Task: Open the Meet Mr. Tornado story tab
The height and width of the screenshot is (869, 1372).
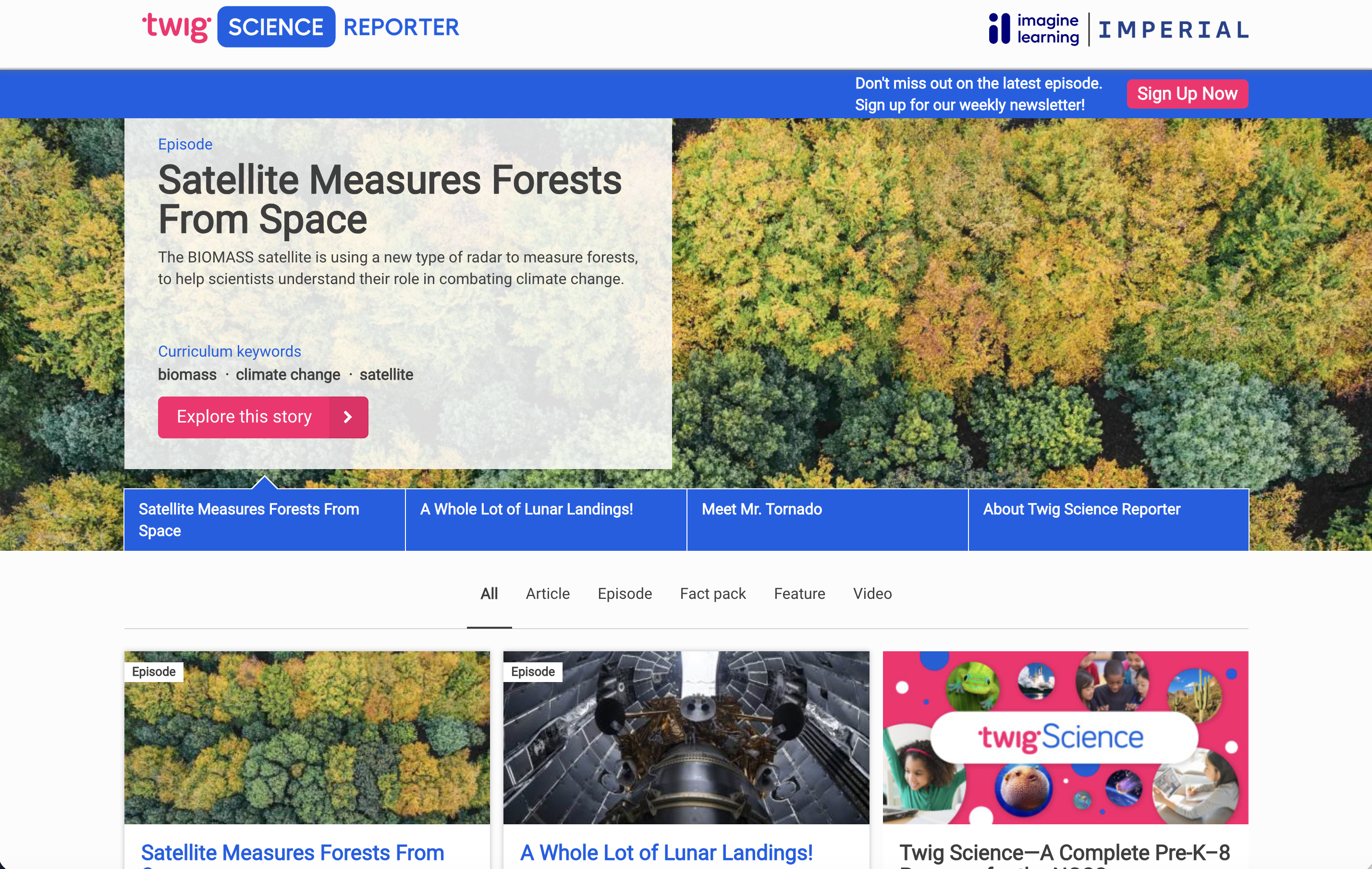Action: pyautogui.click(x=762, y=509)
